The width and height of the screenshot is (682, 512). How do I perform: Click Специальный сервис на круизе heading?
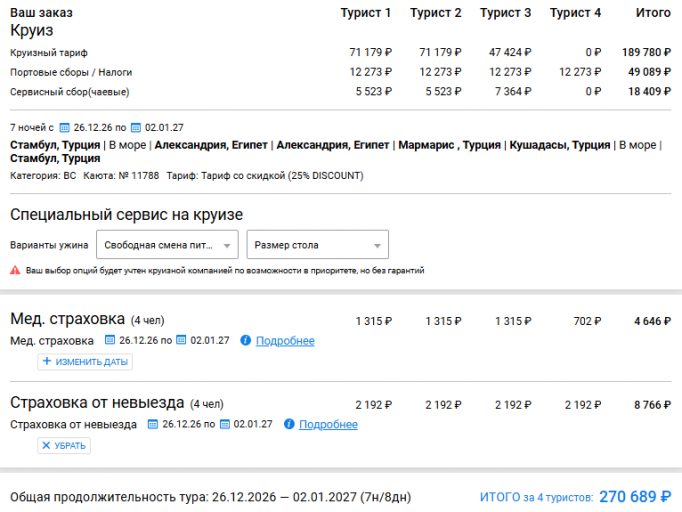point(127,214)
